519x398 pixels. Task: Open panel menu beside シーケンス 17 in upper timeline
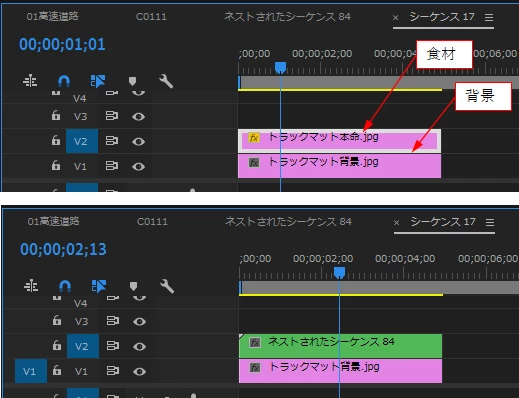point(489,17)
